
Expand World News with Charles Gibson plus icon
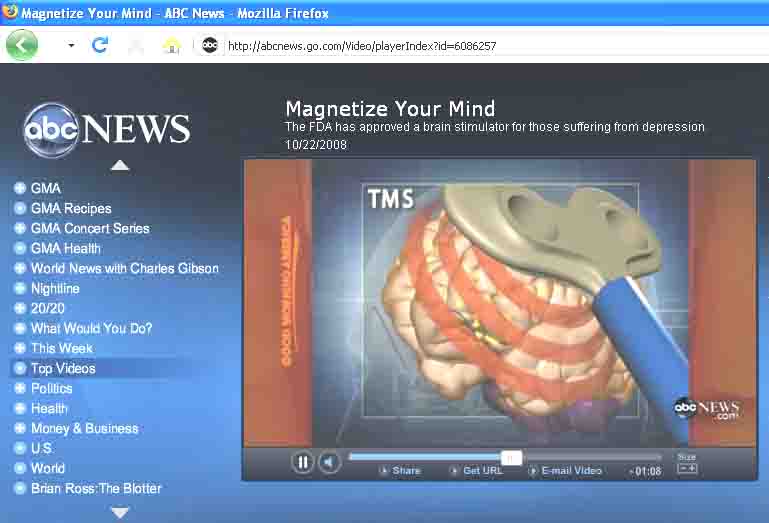point(20,268)
